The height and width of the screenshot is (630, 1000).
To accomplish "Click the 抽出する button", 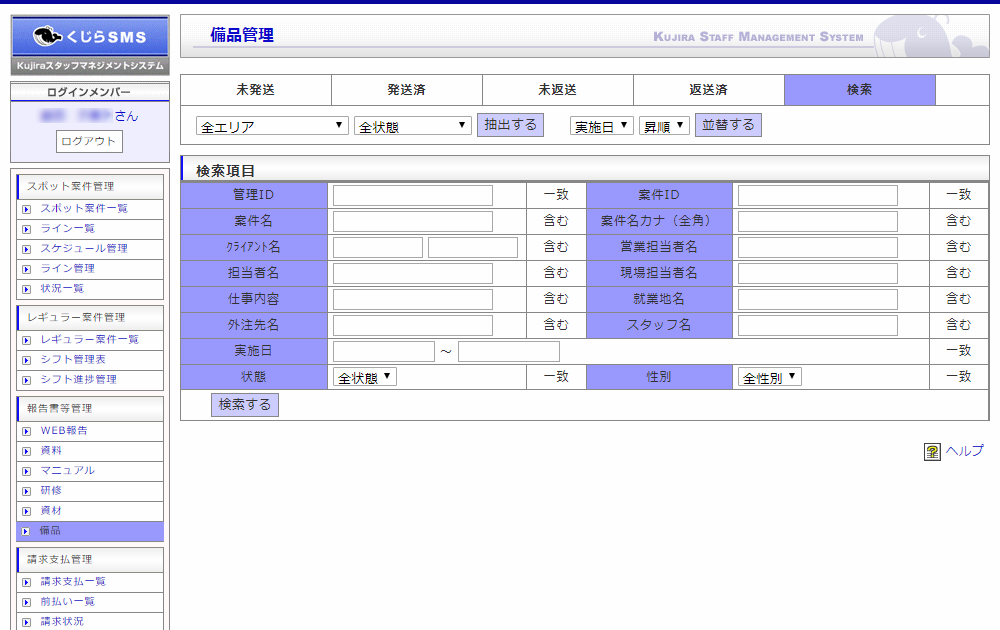I will [x=510, y=125].
